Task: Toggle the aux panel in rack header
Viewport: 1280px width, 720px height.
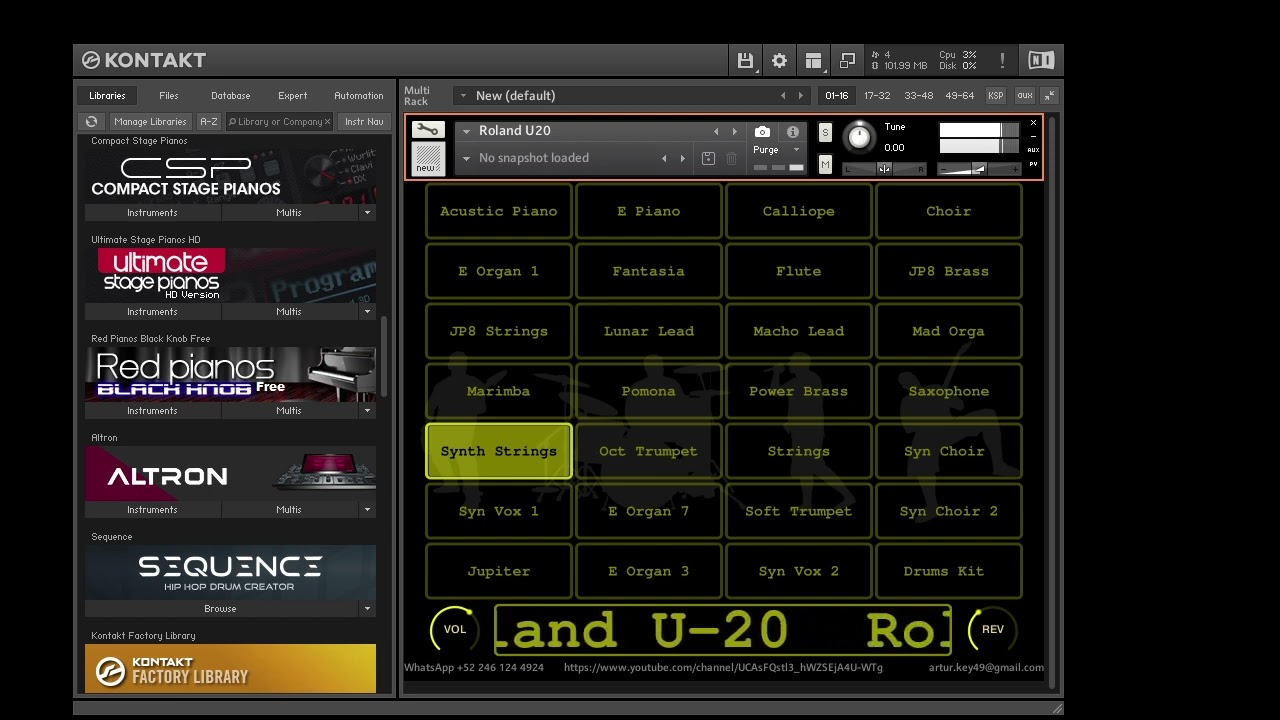Action: click(1025, 96)
